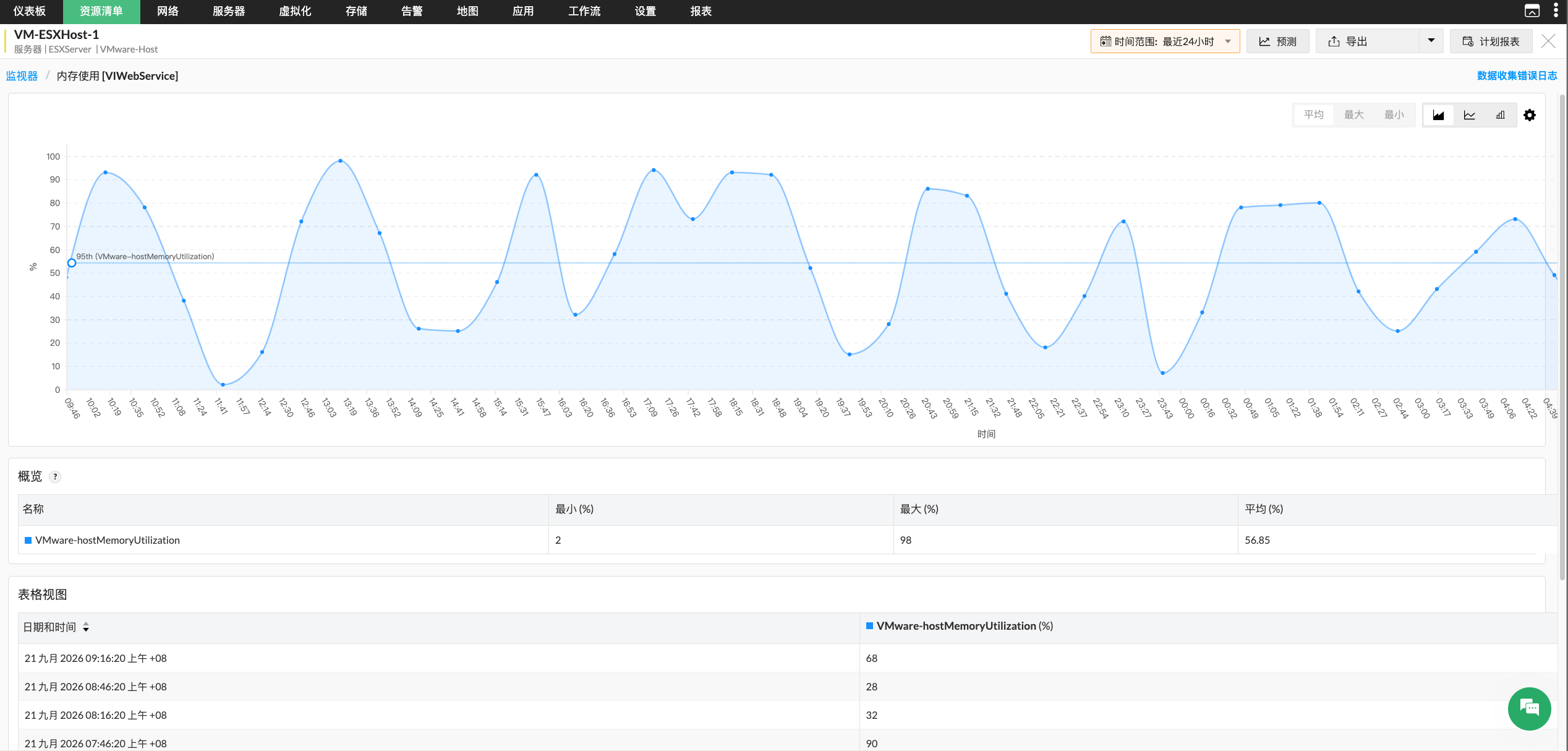Select the 资源清单 tab
This screenshot has width=1568, height=751.
click(101, 11)
